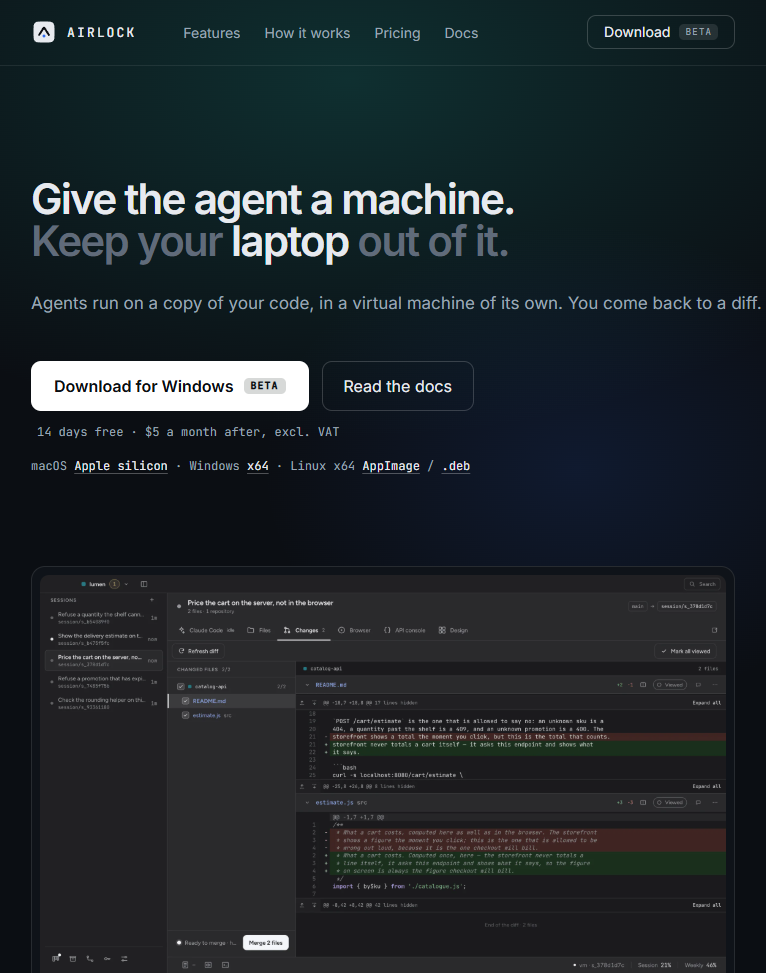Click side-by-side view icon for estimate.js

tap(643, 802)
